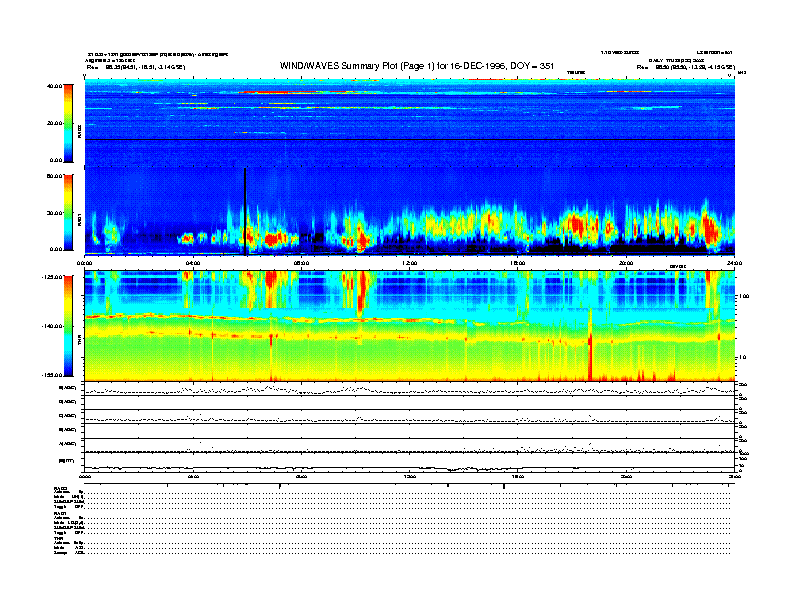
Task: Click the -125.00 value on TNR scale
Action: 52,277
